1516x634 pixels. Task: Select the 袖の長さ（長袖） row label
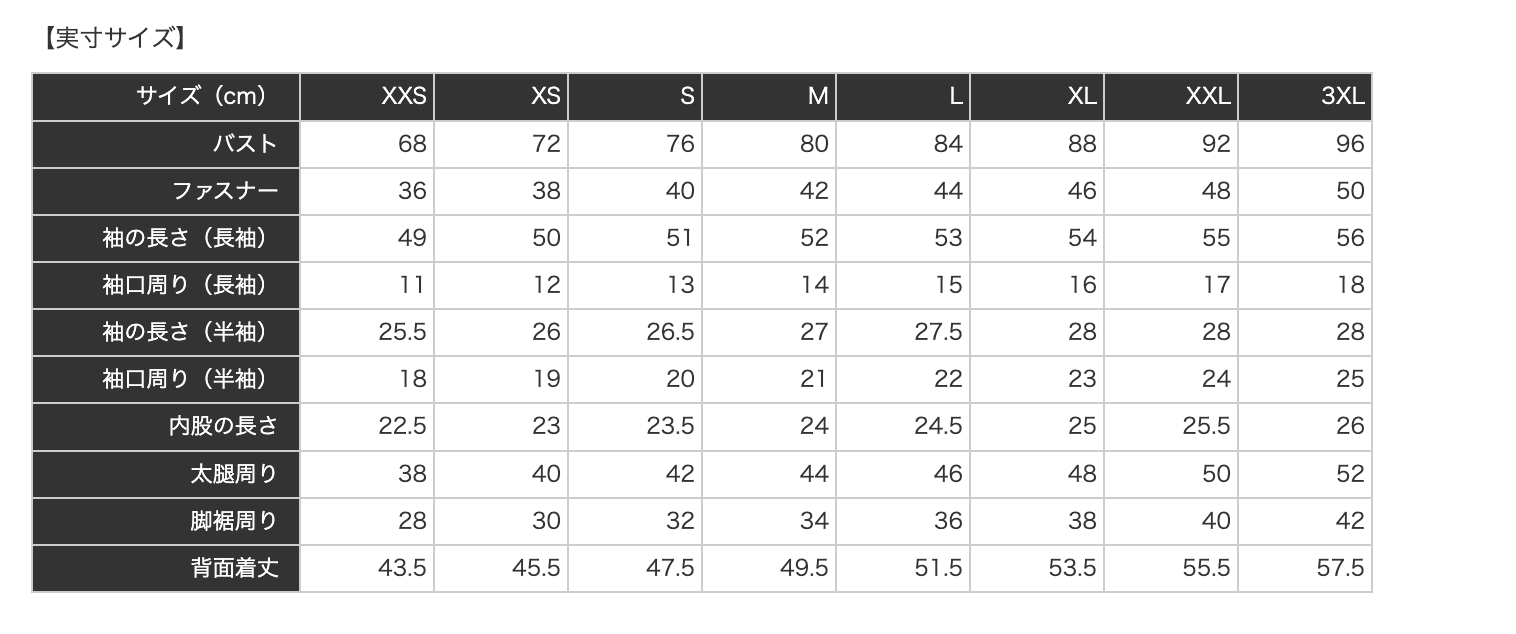click(188, 238)
